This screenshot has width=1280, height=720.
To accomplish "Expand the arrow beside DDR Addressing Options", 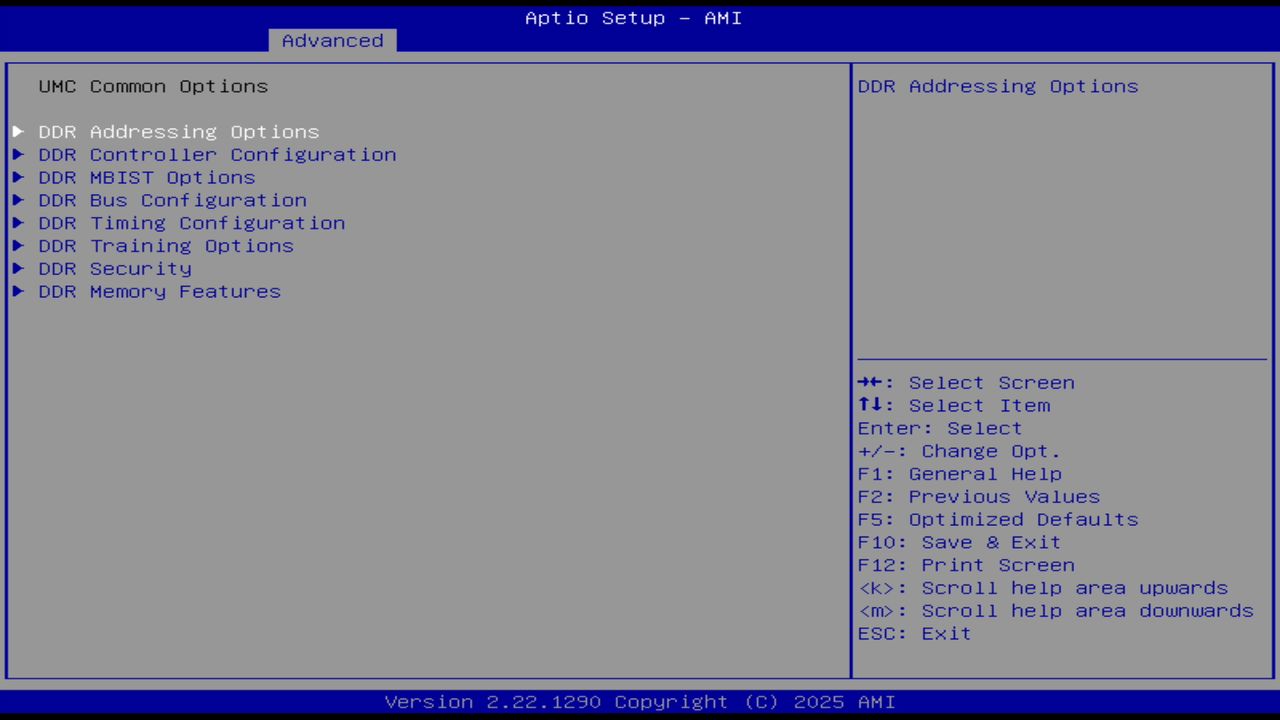I will [17, 131].
